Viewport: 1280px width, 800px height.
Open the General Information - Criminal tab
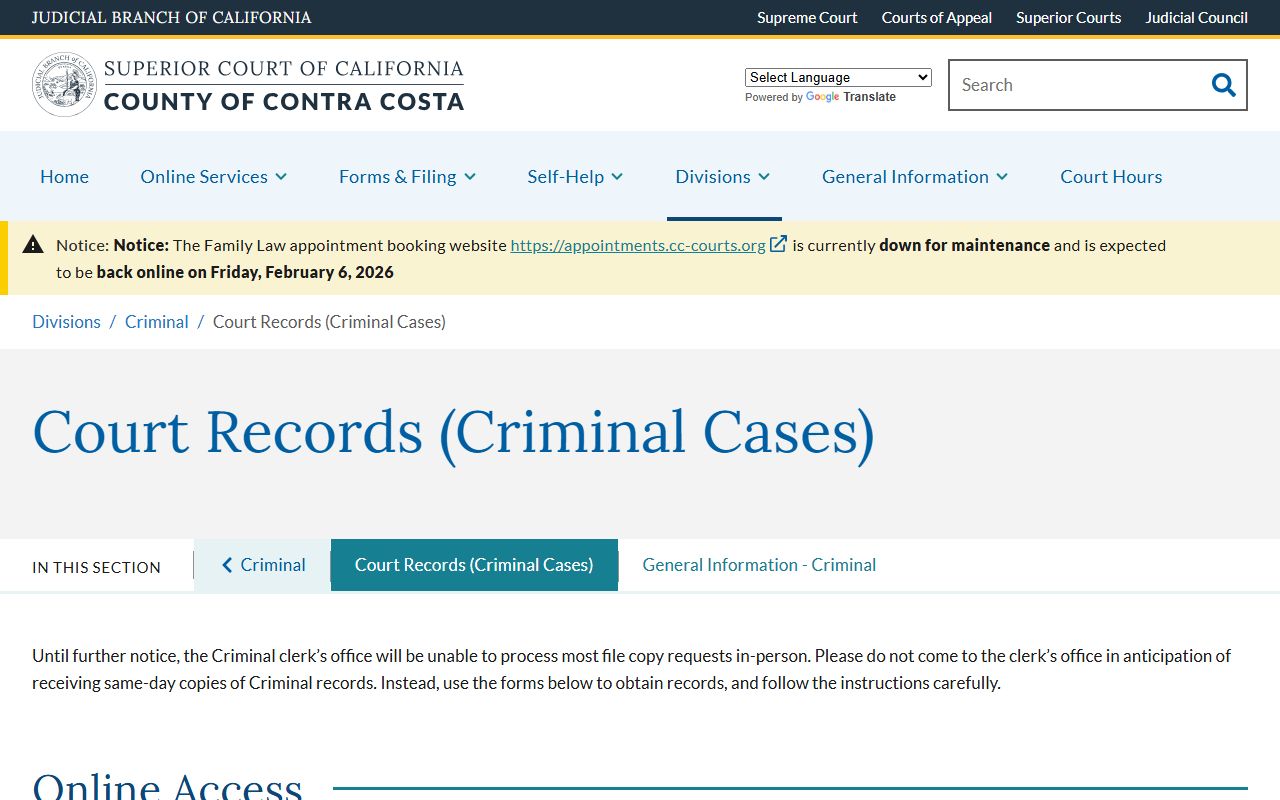click(759, 565)
